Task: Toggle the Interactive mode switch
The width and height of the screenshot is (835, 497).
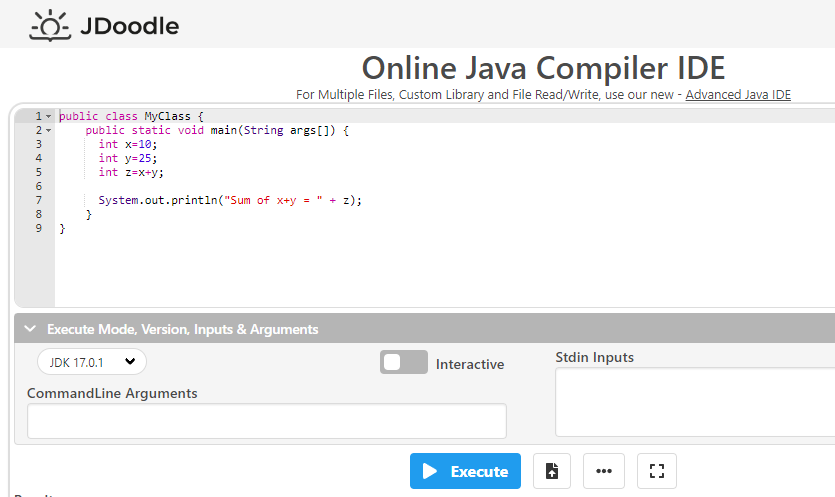Action: point(404,362)
